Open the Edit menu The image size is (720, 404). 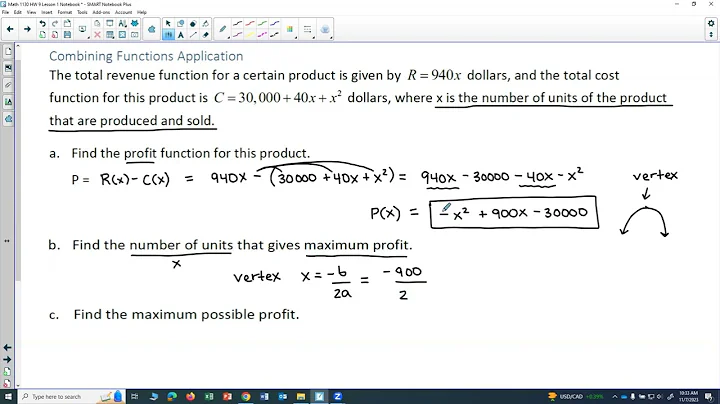(x=17, y=12)
